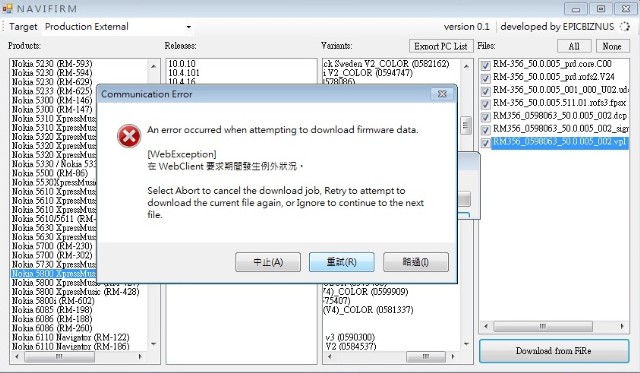Click Products horizontal scroll right arrow
Image resolution: width=640 pixels, height=373 pixels.
pos(140,357)
